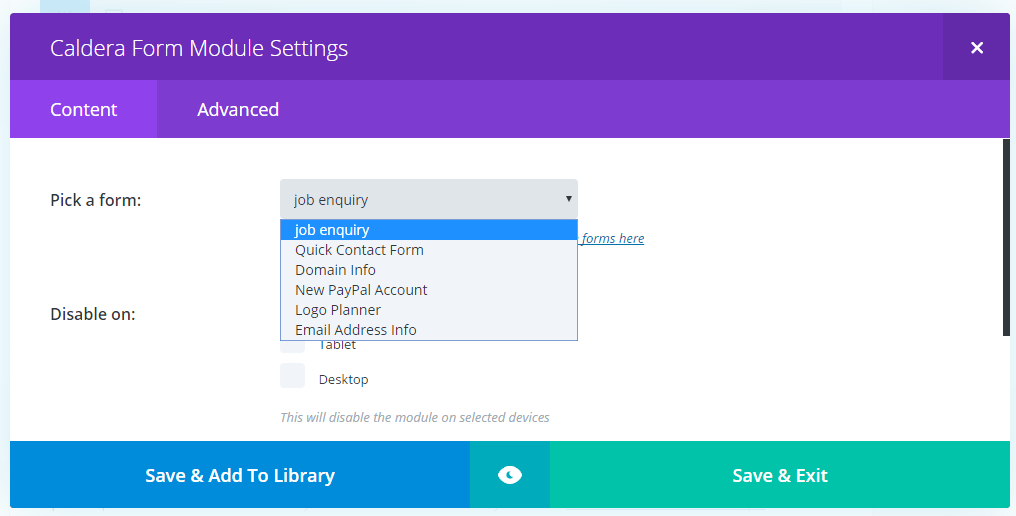Click Save & Exit button
Viewport: 1016px width, 516px height.
tap(780, 475)
